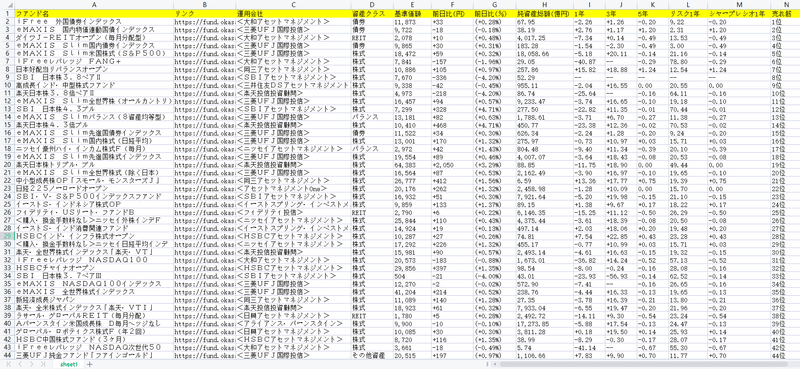The image size is (800, 369).
Task: Select cell <三井住友DSアセットマネジメント
Action: (x=293, y=85)
